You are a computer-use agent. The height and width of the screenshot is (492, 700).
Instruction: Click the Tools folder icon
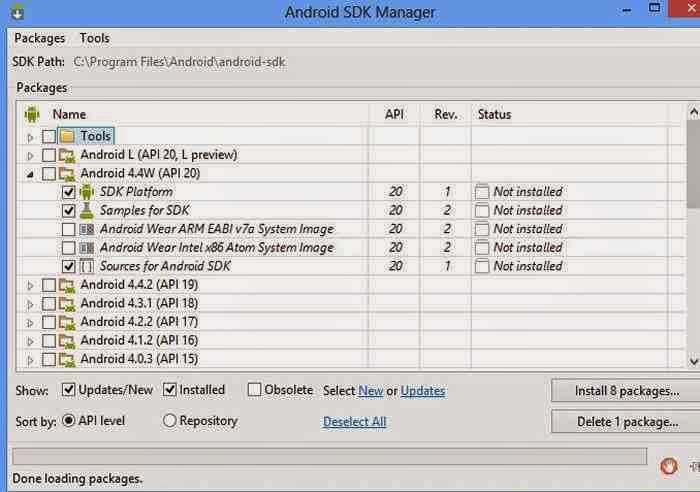[x=67, y=136]
